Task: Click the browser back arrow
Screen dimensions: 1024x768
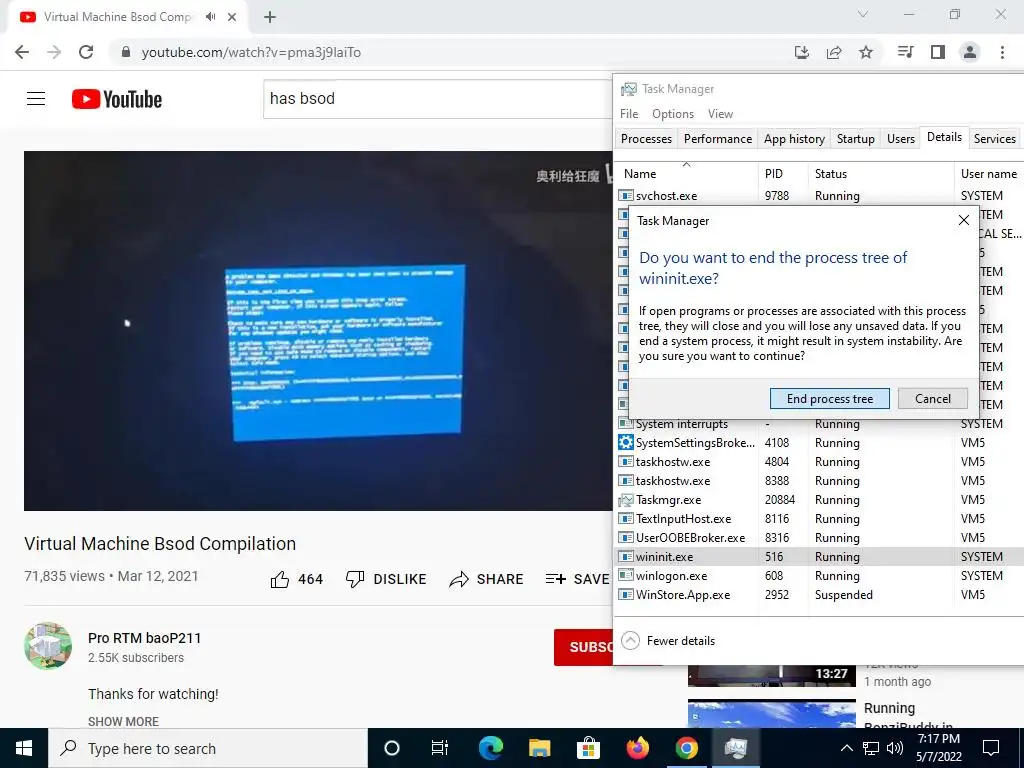Action: [22, 52]
